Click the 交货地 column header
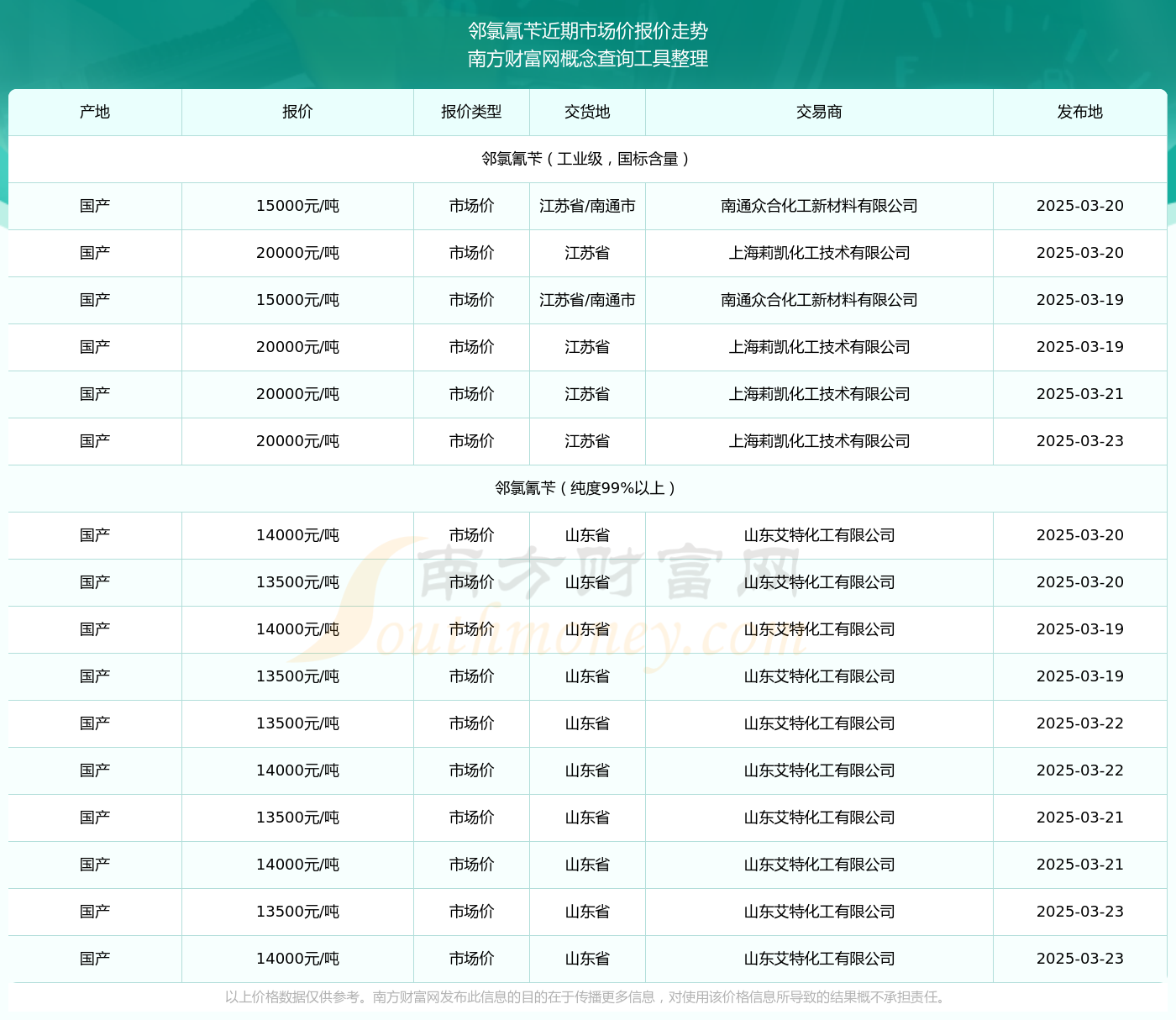The image size is (1176, 1020). [x=587, y=112]
